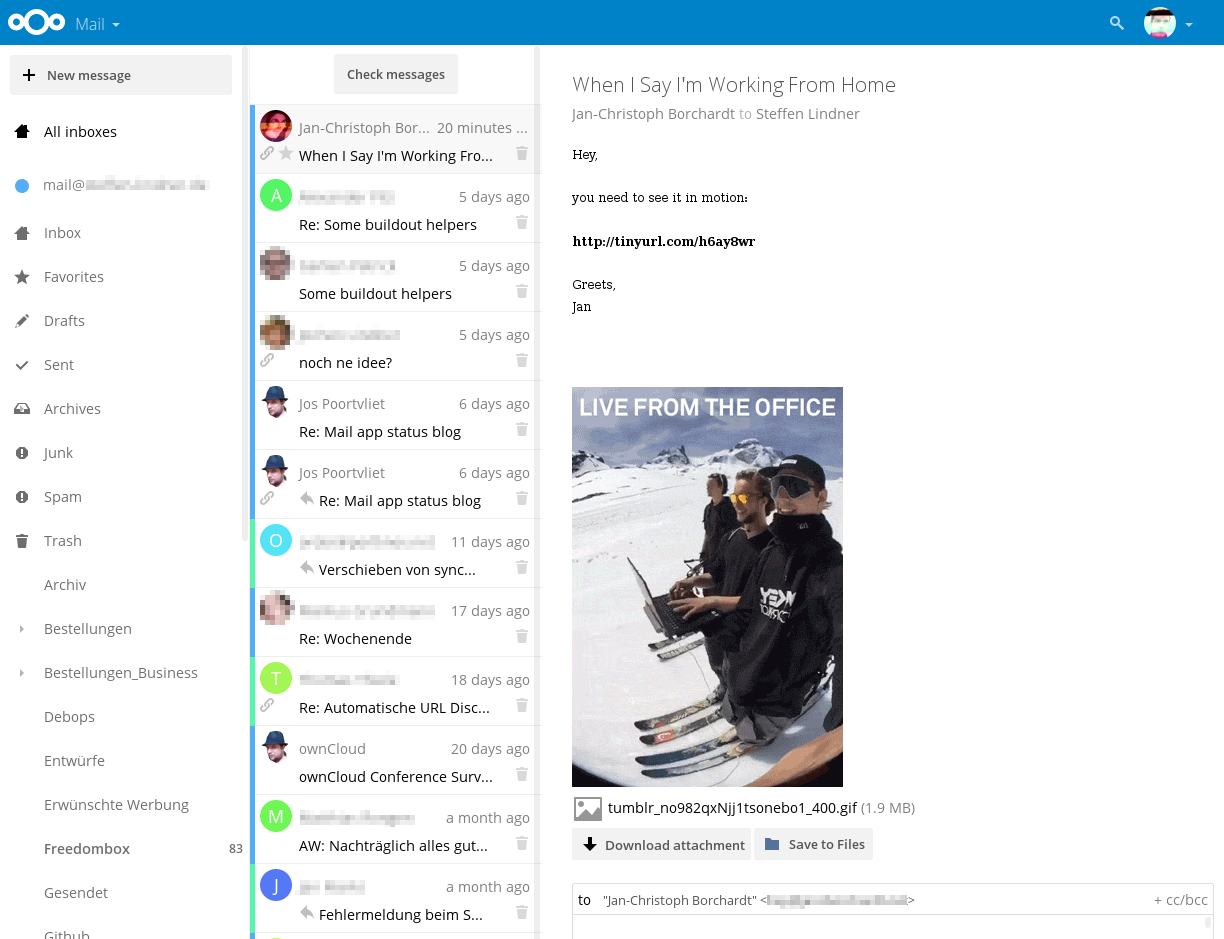Open the Trash folder icon
Image resolution: width=1224 pixels, height=939 pixels.
[x=22, y=540]
